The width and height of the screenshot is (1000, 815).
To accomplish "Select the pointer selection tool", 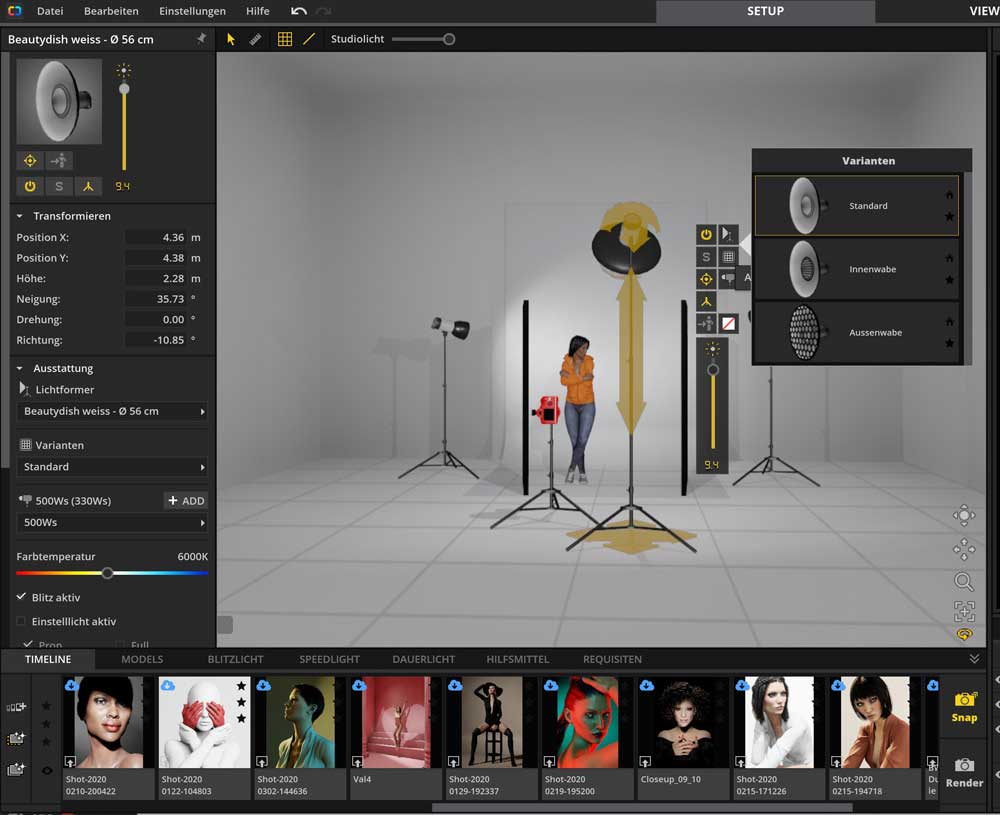I will (231, 39).
